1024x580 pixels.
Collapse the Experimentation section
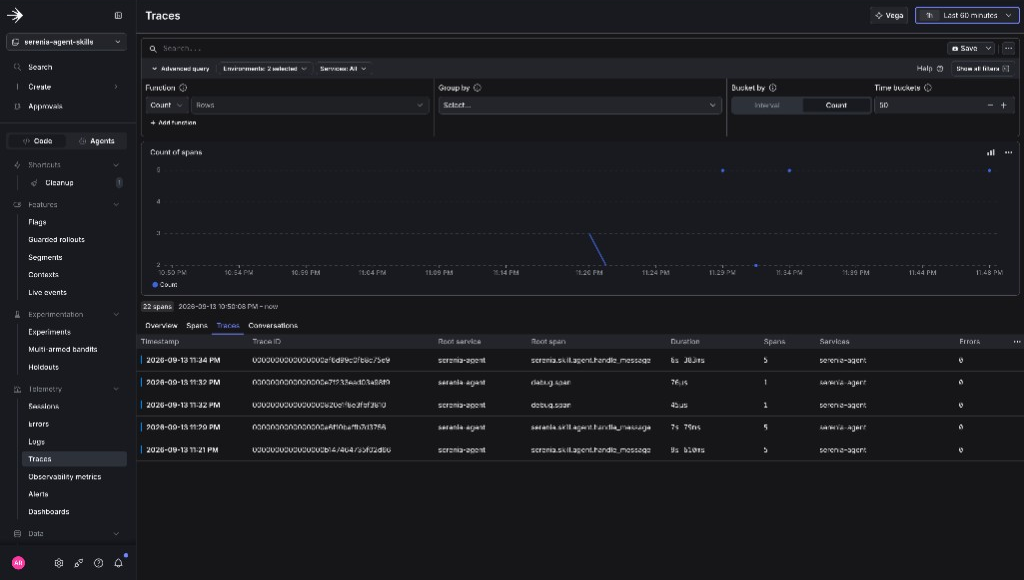click(x=116, y=314)
